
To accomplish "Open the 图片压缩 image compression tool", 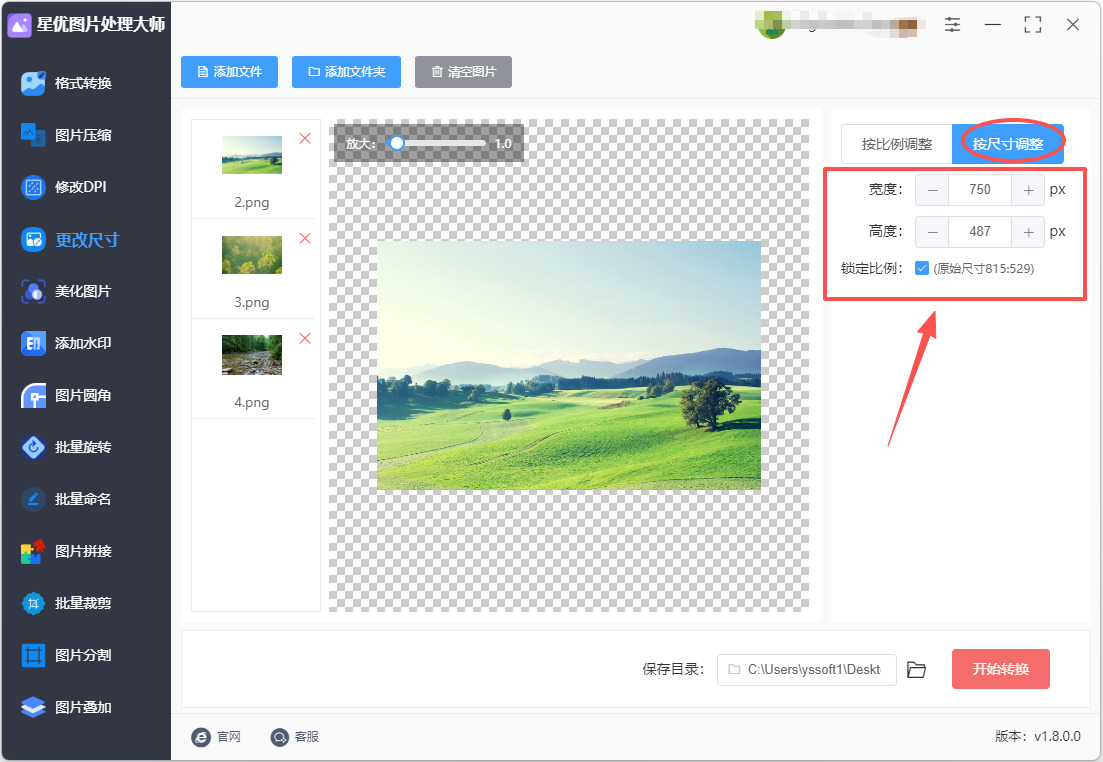I will pyautogui.click(x=67, y=135).
